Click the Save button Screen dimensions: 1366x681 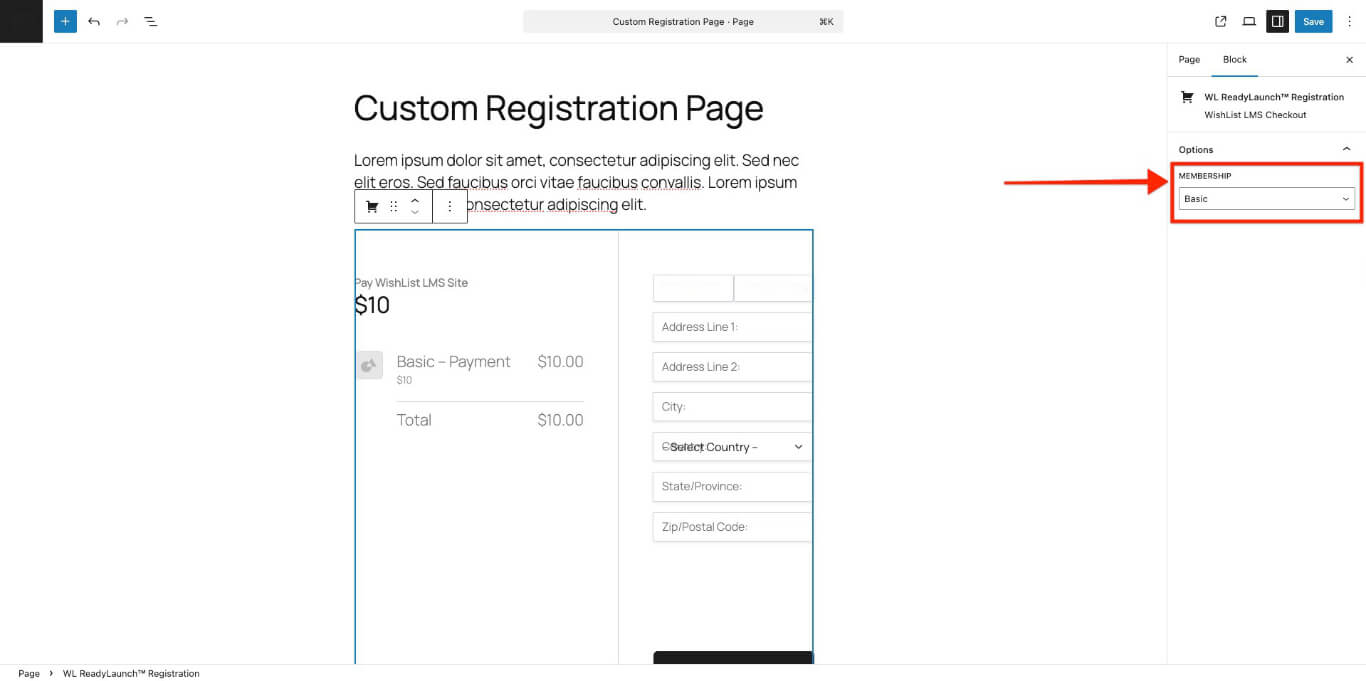click(1313, 20)
